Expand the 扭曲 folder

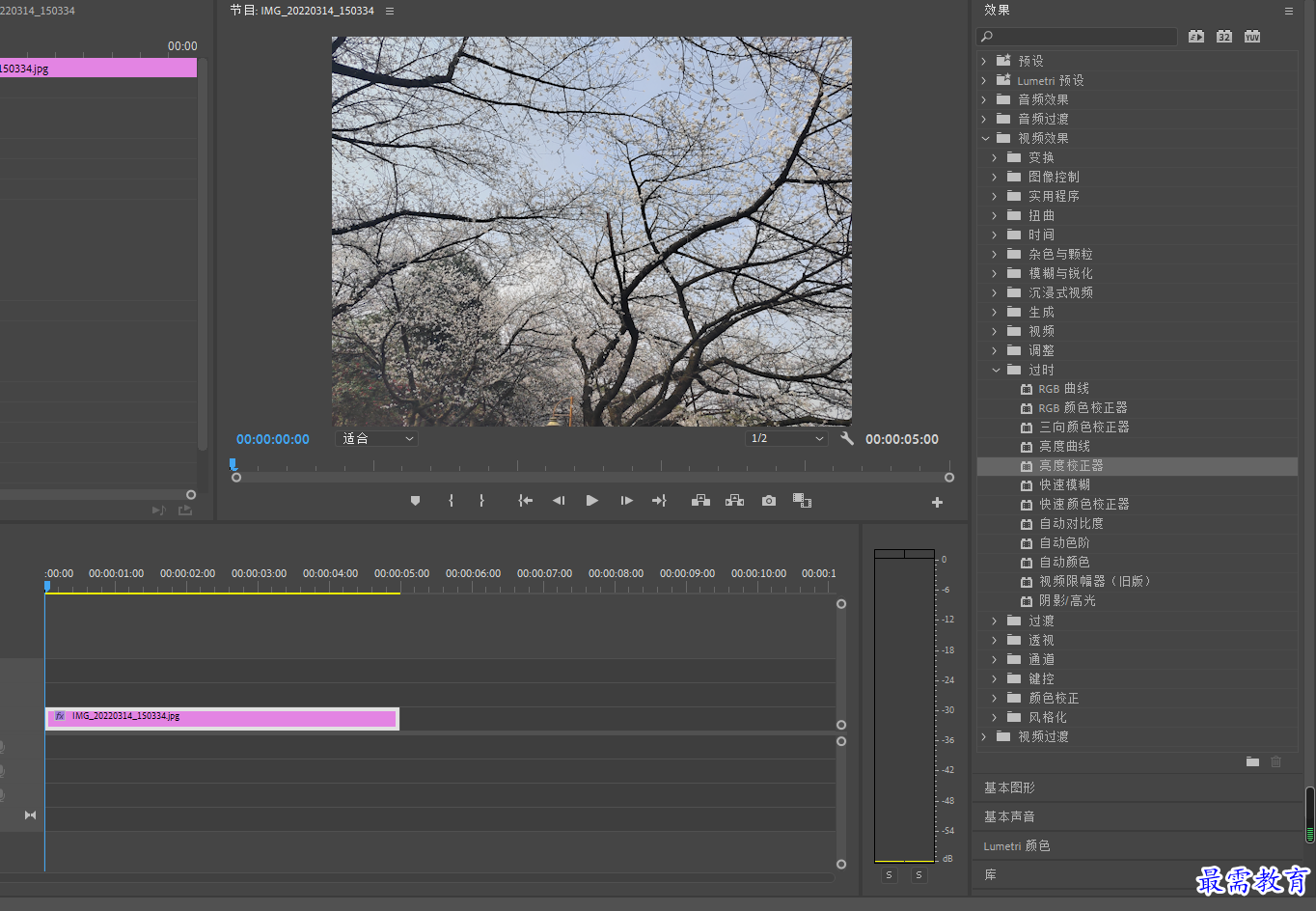pyautogui.click(x=995, y=215)
